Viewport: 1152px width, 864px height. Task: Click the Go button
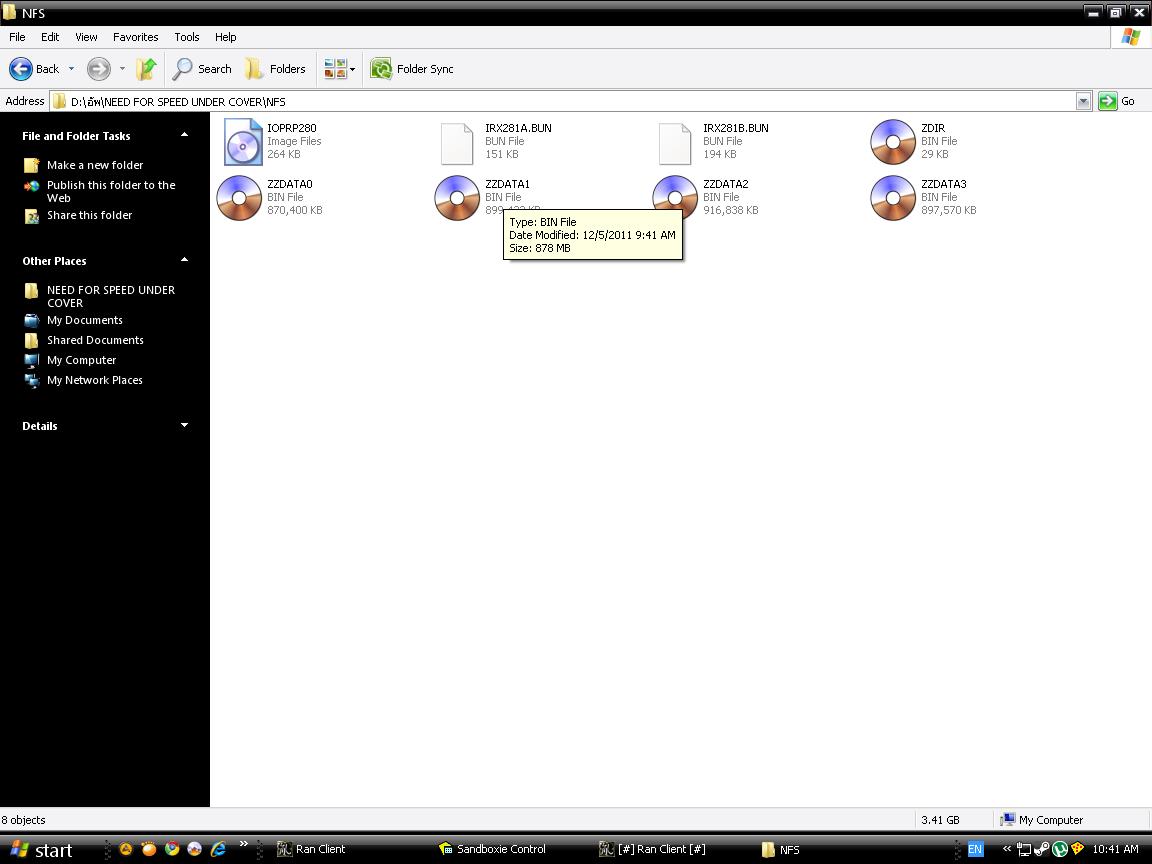[1117, 101]
